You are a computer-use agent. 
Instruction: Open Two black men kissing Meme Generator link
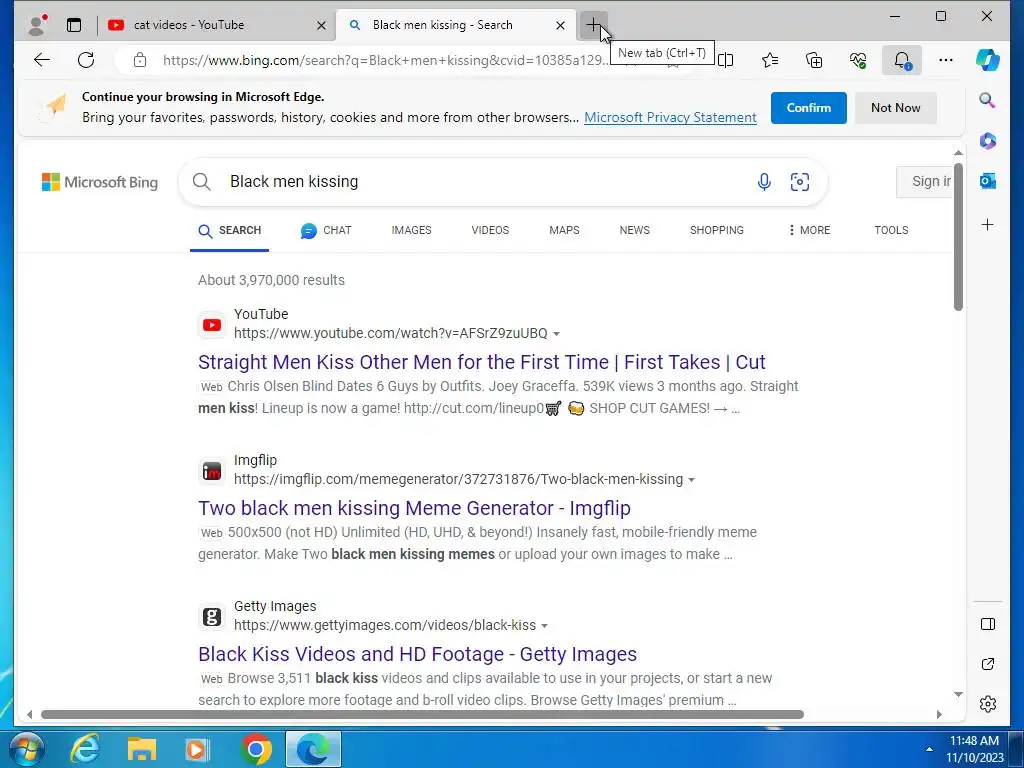tap(414, 508)
